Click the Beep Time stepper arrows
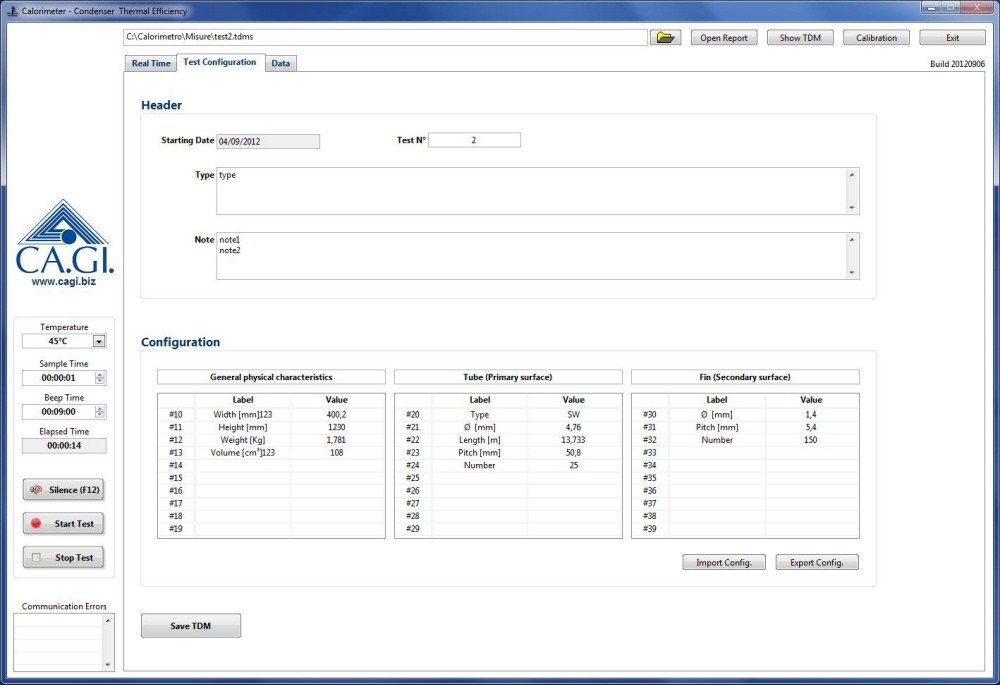1000x685 pixels. [100, 411]
